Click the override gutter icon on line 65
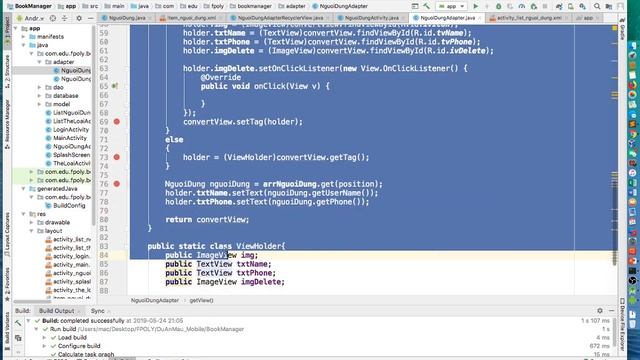Viewport: 640px width, 360px height. pos(115,86)
